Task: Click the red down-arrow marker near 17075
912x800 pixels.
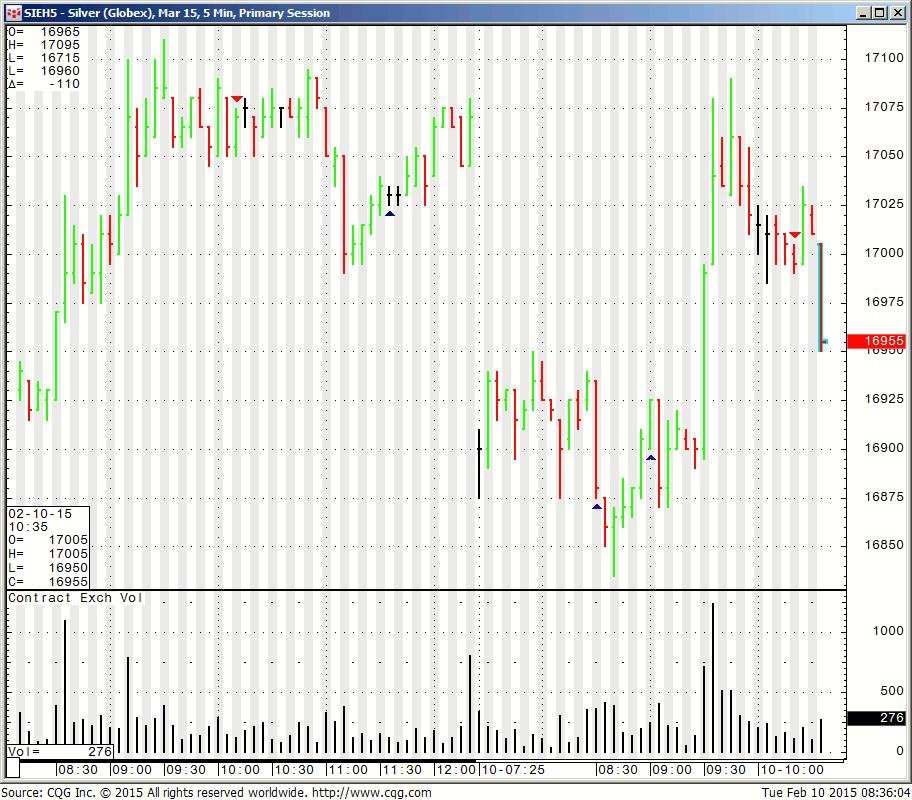Action: [x=237, y=99]
